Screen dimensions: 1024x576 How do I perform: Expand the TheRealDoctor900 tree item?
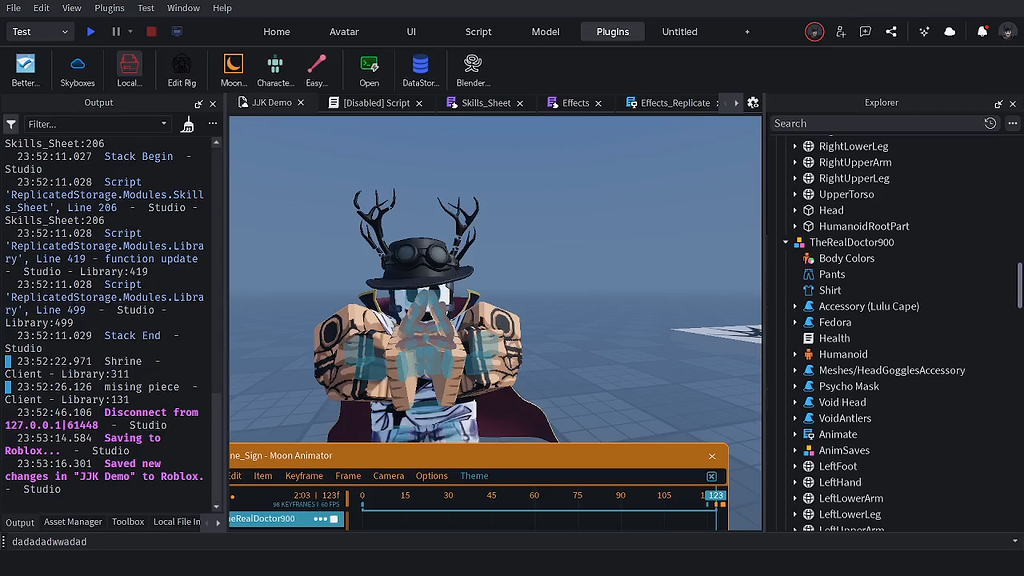[786, 242]
